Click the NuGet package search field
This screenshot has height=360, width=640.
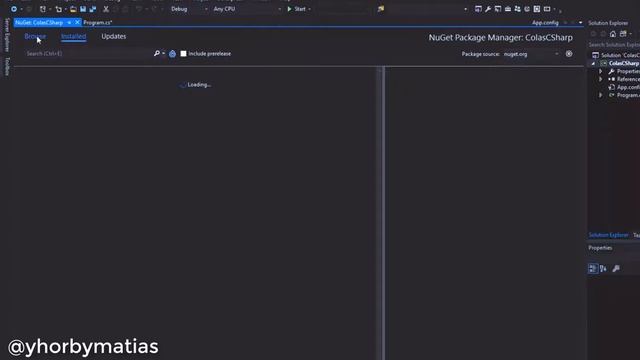coord(88,53)
